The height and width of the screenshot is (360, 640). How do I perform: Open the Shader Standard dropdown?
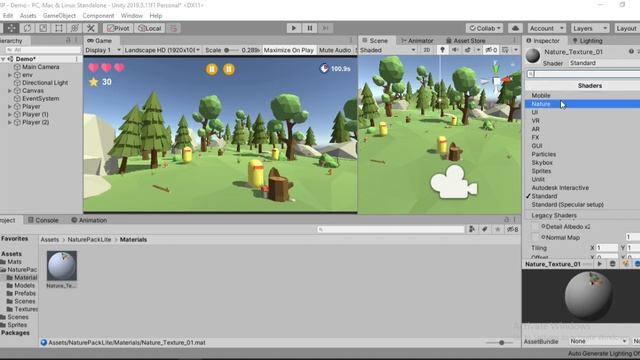click(604, 63)
